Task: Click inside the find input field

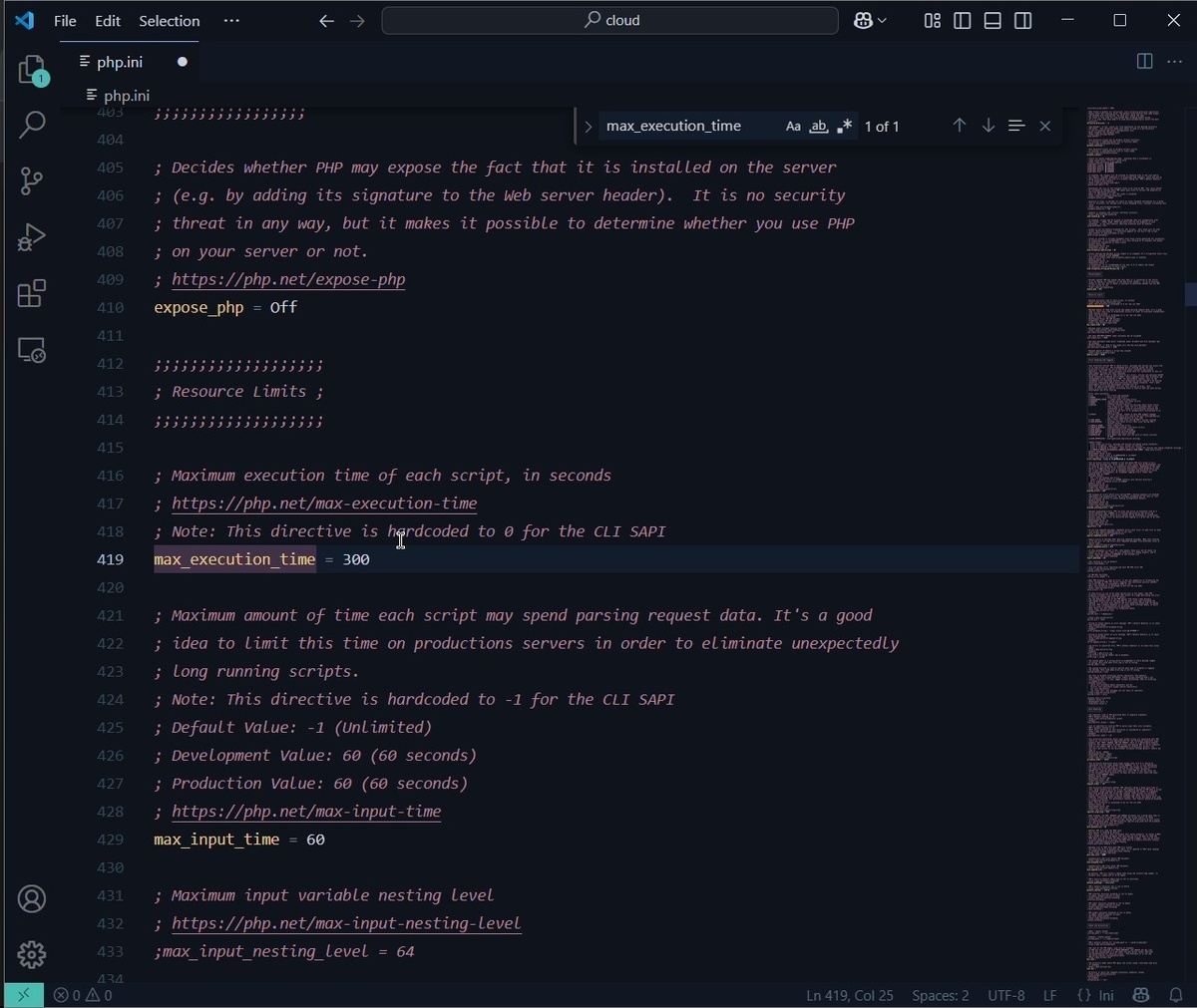Action: [x=688, y=126]
